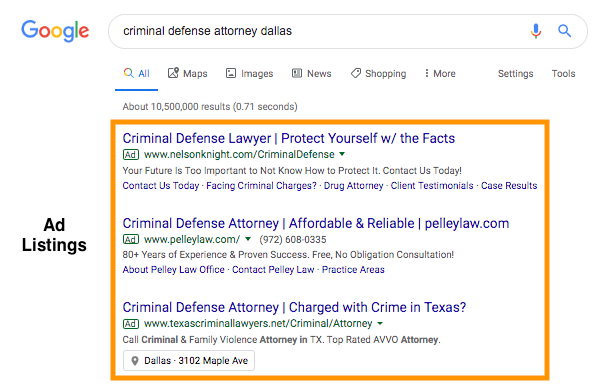
Task: Click the Your Future Is Too Important description
Action: point(292,170)
